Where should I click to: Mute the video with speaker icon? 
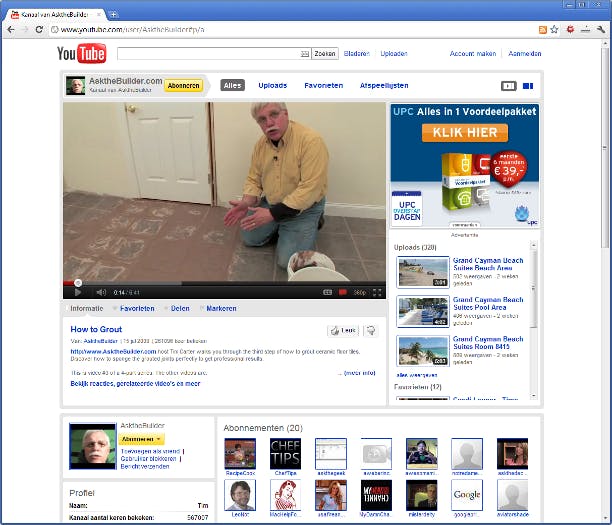pyautogui.click(x=101, y=292)
